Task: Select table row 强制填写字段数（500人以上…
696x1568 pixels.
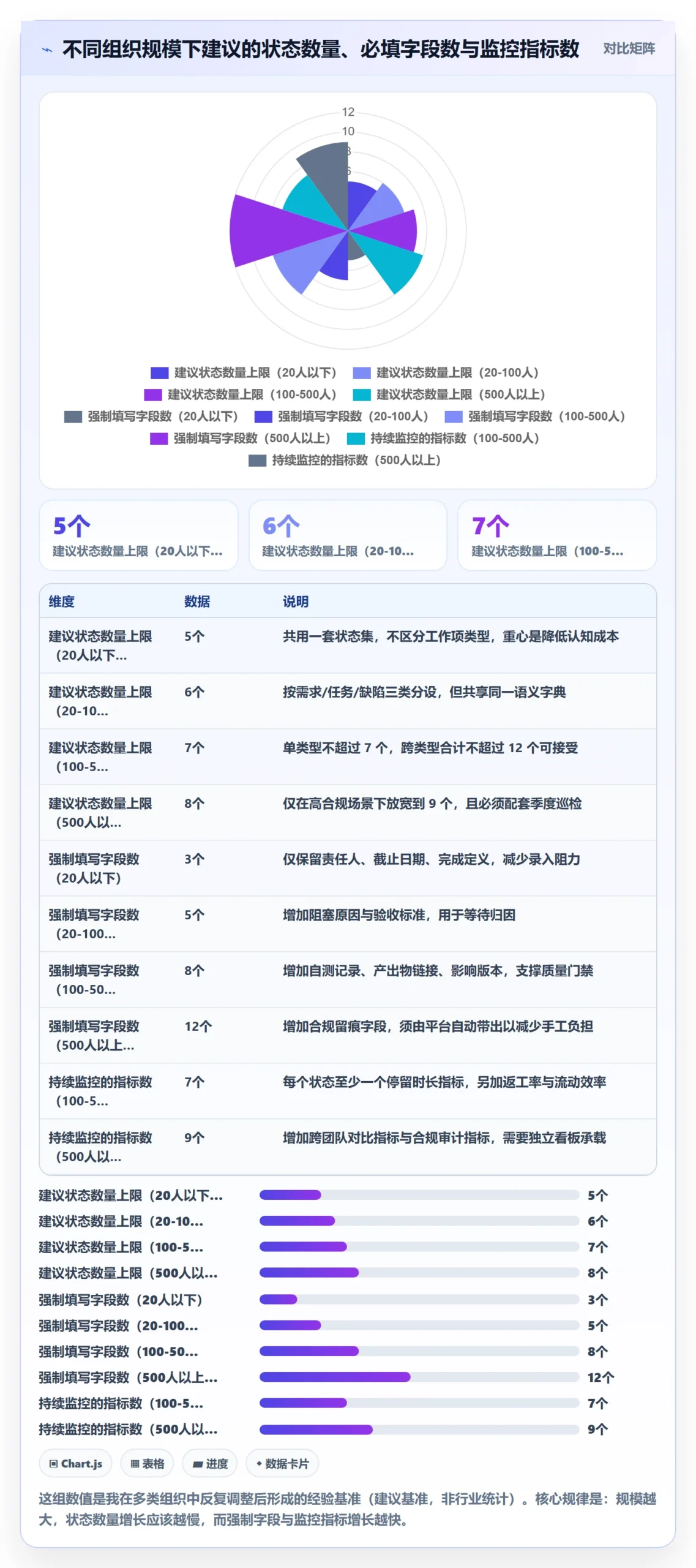Action: coord(348,1036)
